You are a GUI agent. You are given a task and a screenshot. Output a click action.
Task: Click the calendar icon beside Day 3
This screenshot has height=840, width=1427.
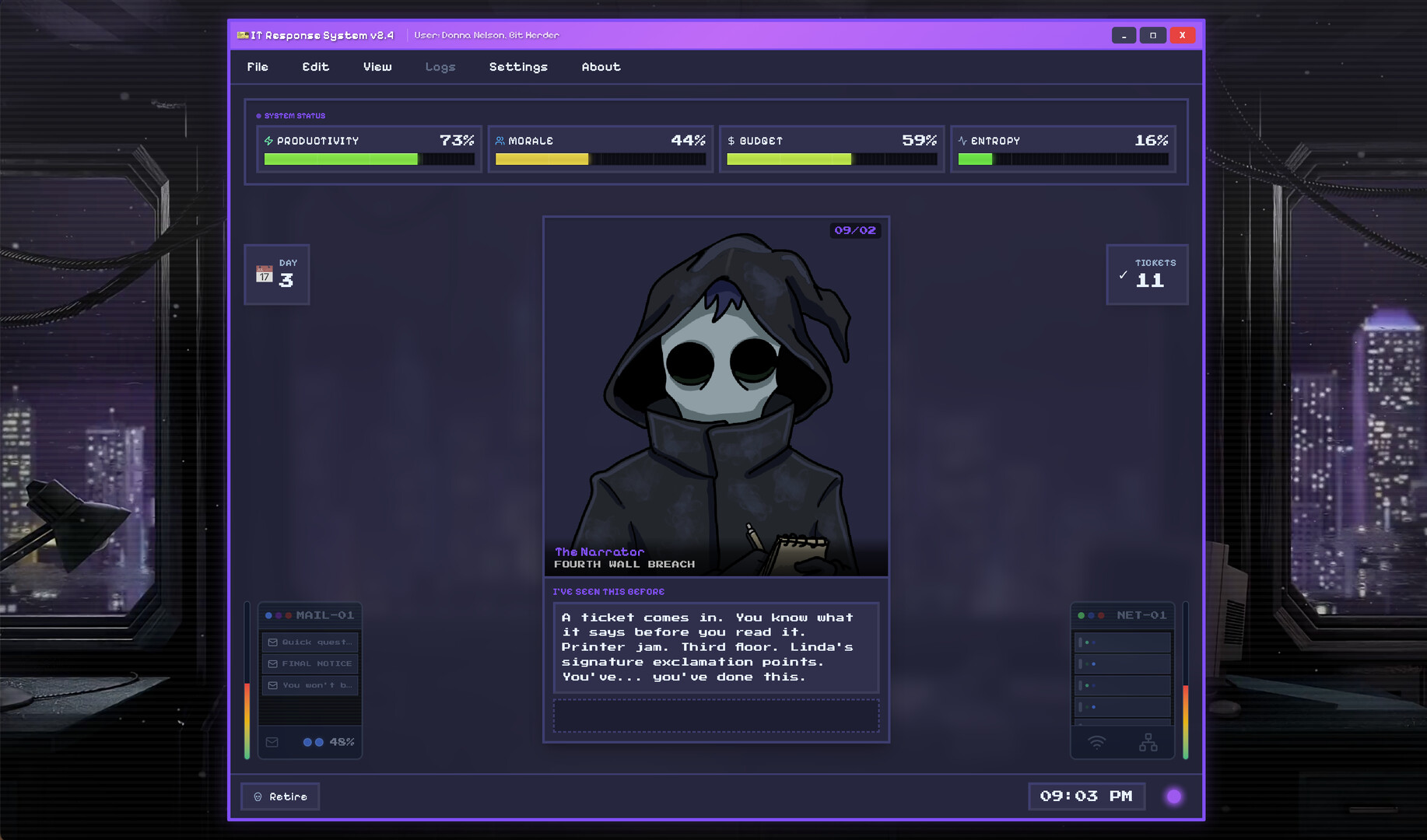click(265, 275)
